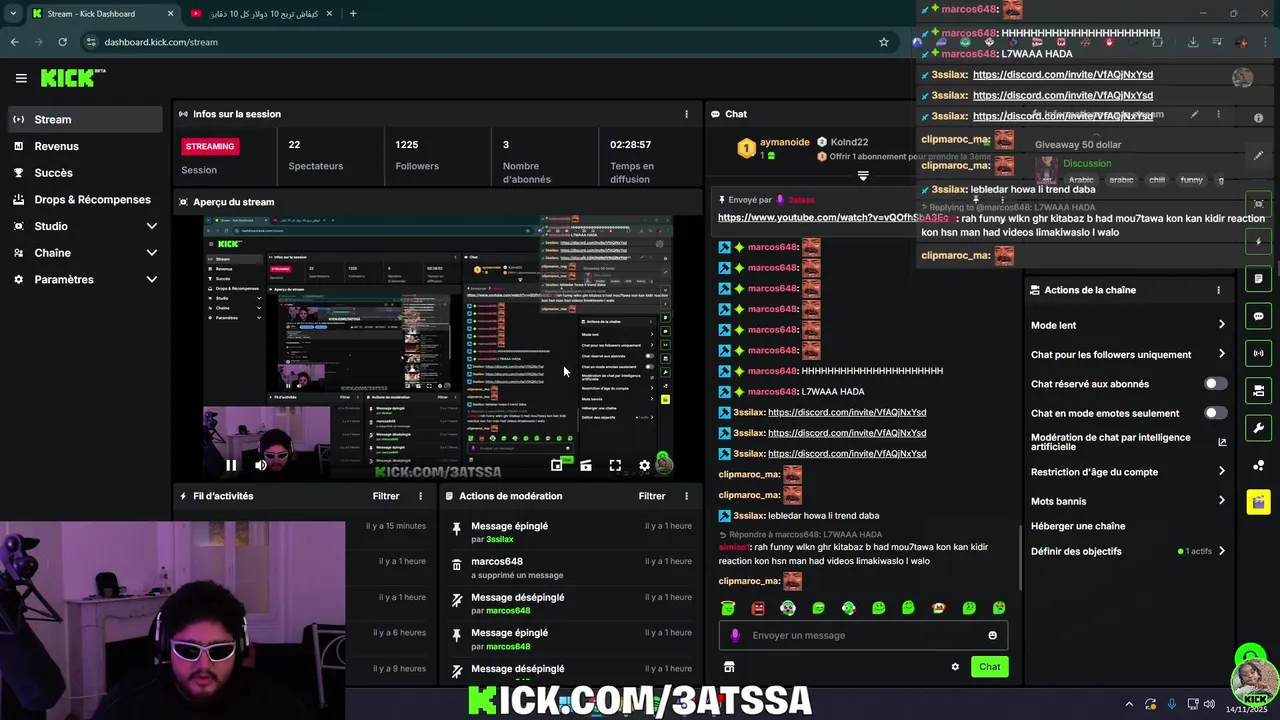Click the browser address bar
The image size is (1280, 720).
click(485, 42)
